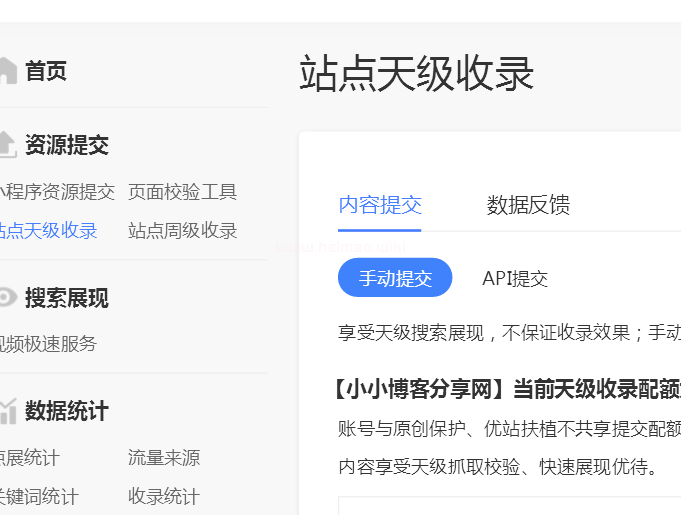Viewport: 681px width, 515px height.
Task: View 流量来源 statistics
Action: click(164, 458)
